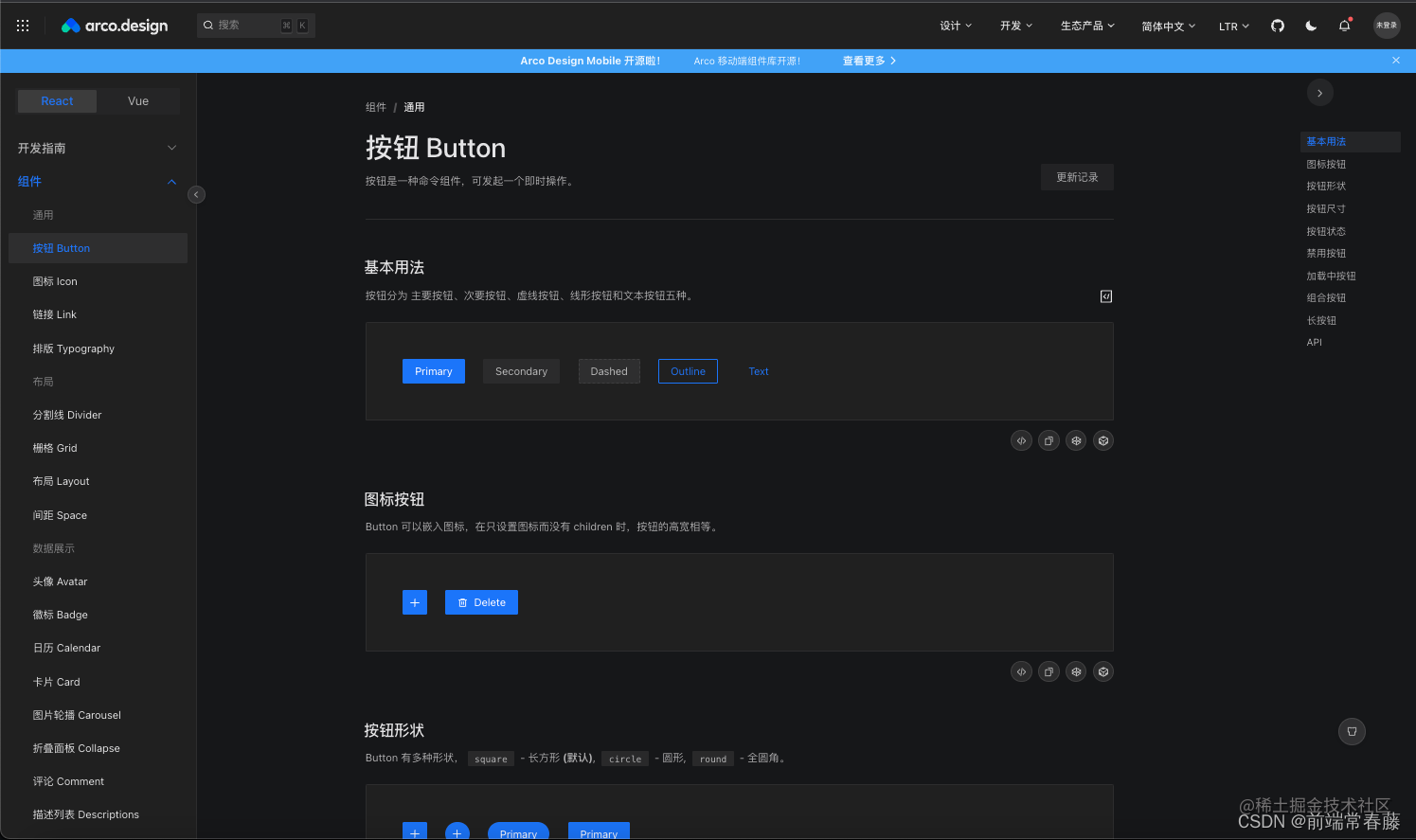1416x840 pixels.
Task: Close the blue announcement banner
Action: tap(1396, 61)
